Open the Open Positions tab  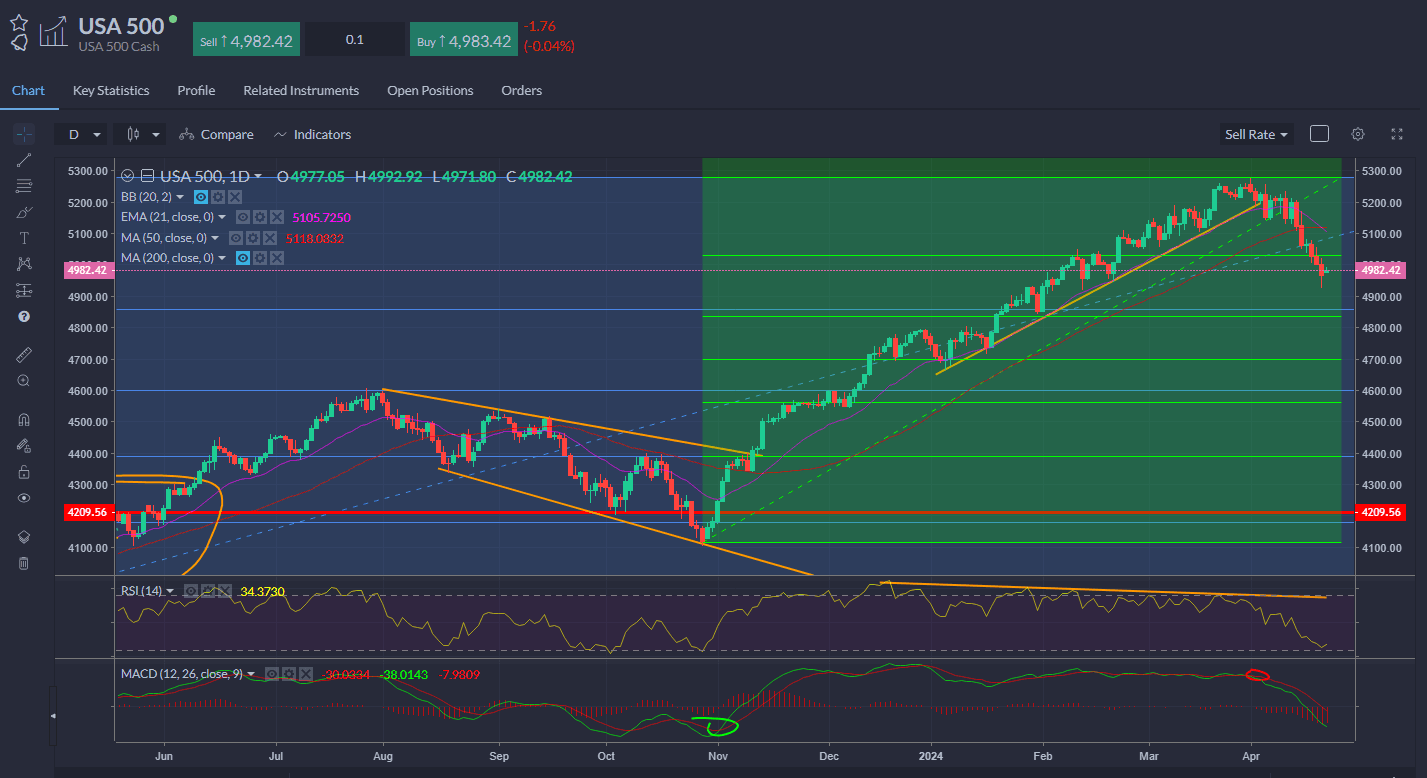pos(430,90)
